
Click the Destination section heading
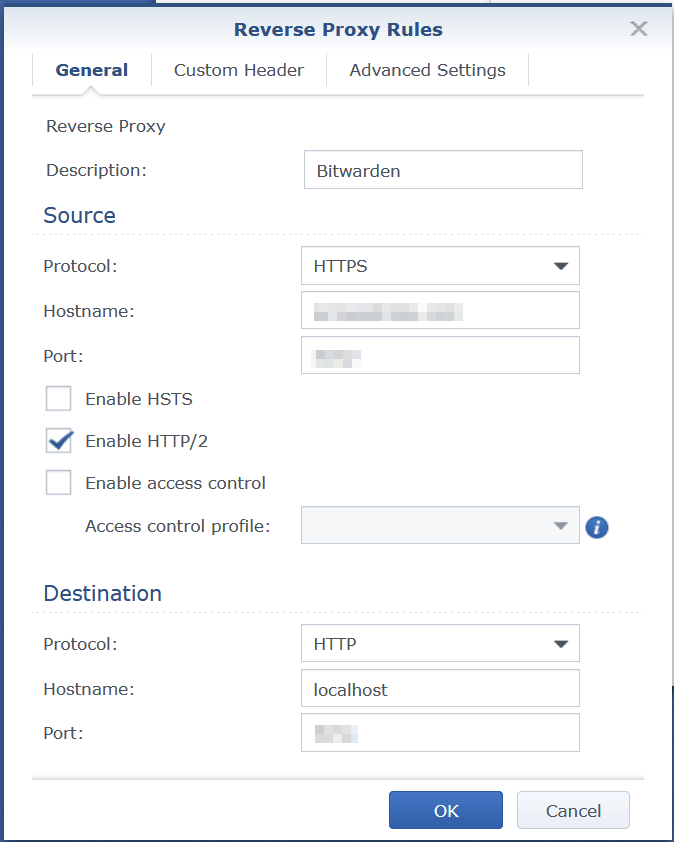point(103,593)
